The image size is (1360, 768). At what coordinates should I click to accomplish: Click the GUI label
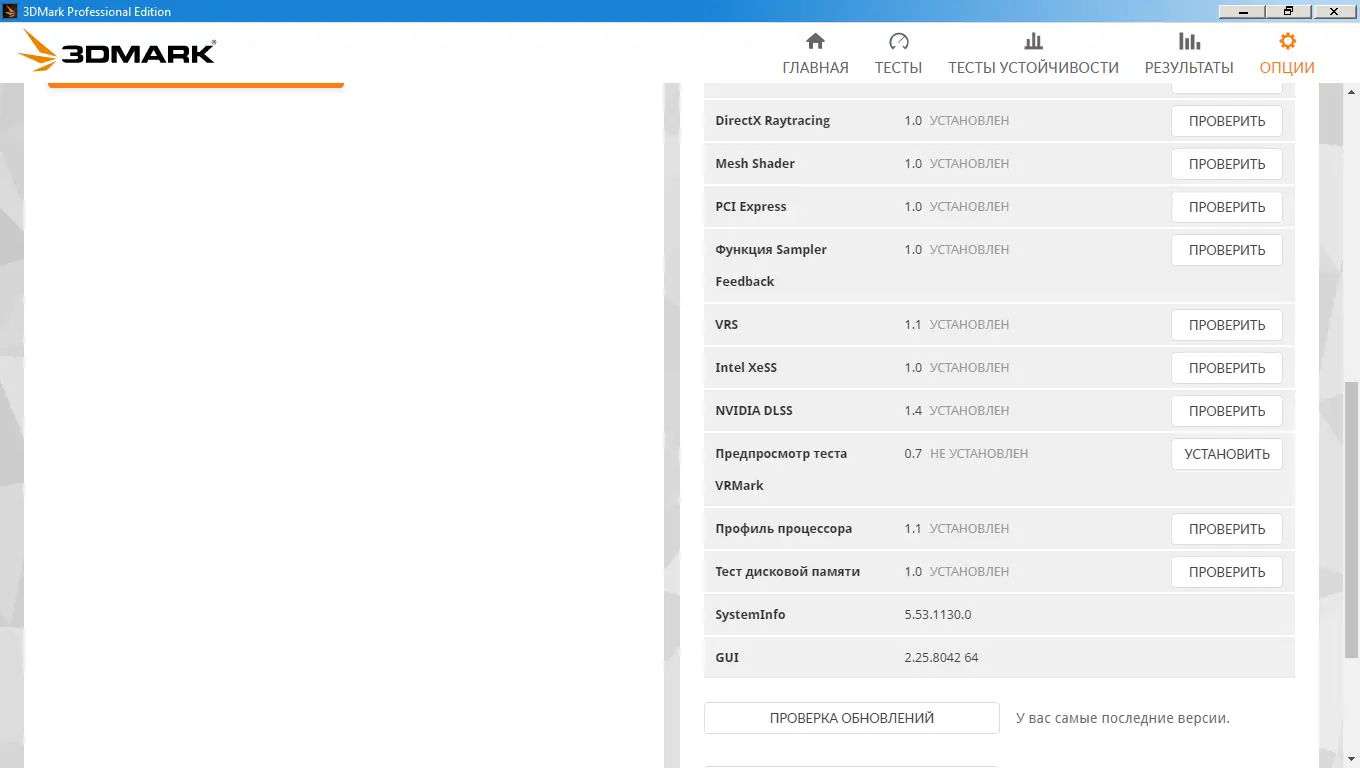[727, 658]
